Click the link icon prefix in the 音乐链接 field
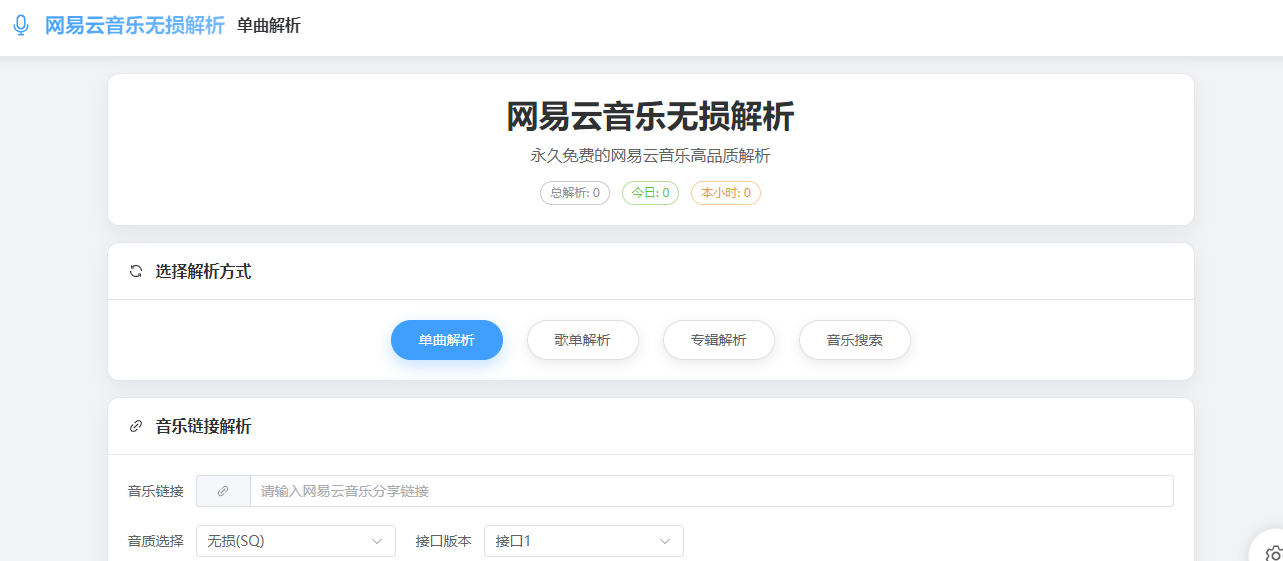The image size is (1283, 561). [223, 491]
